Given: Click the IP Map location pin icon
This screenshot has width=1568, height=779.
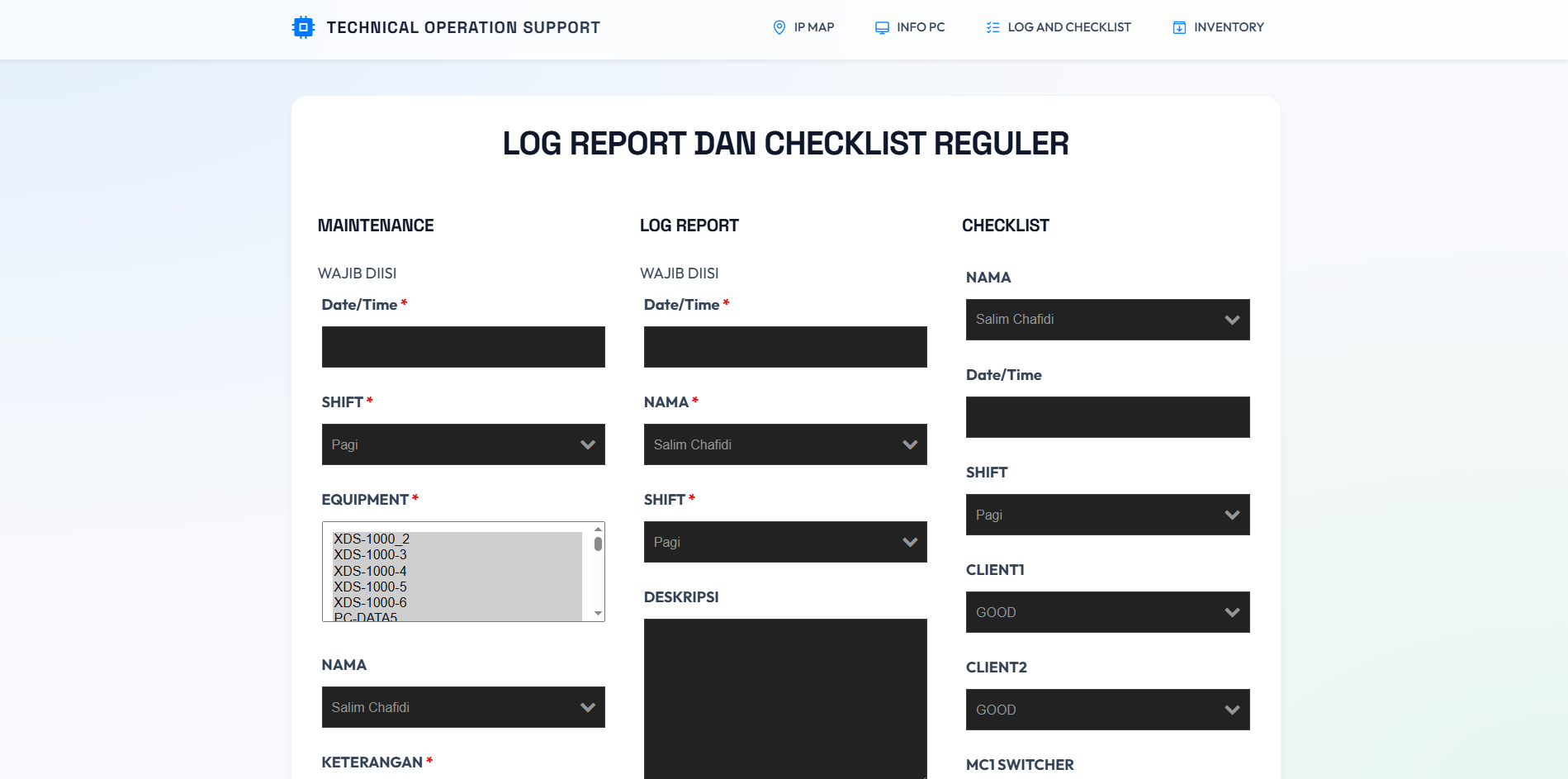Looking at the screenshot, I should (779, 27).
